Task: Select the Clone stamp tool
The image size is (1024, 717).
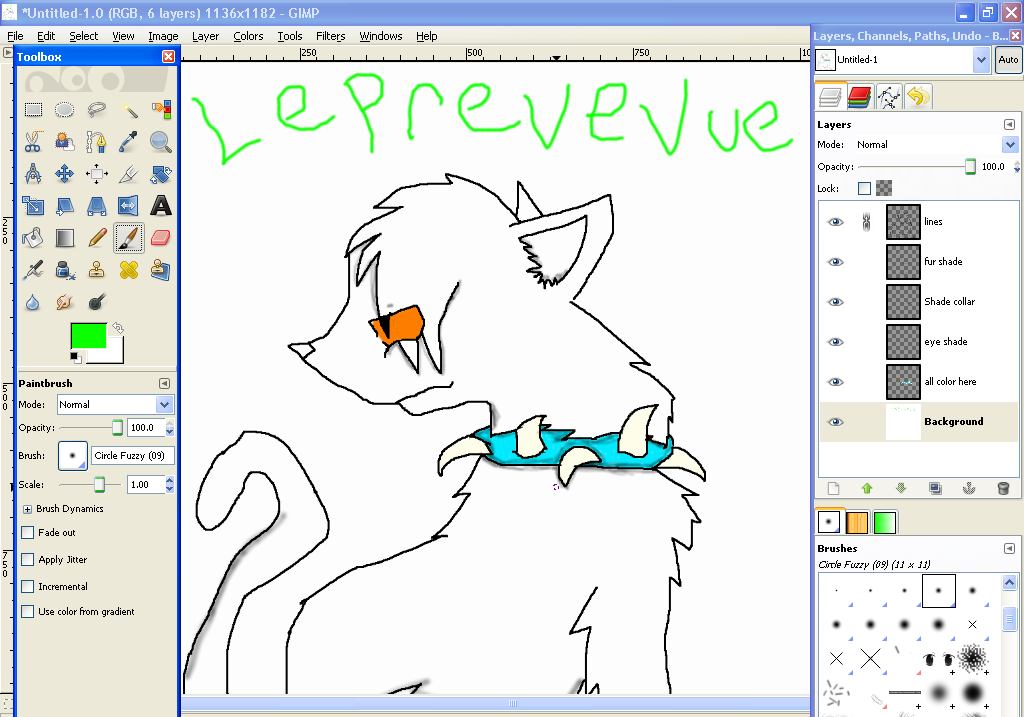Action: (x=97, y=270)
